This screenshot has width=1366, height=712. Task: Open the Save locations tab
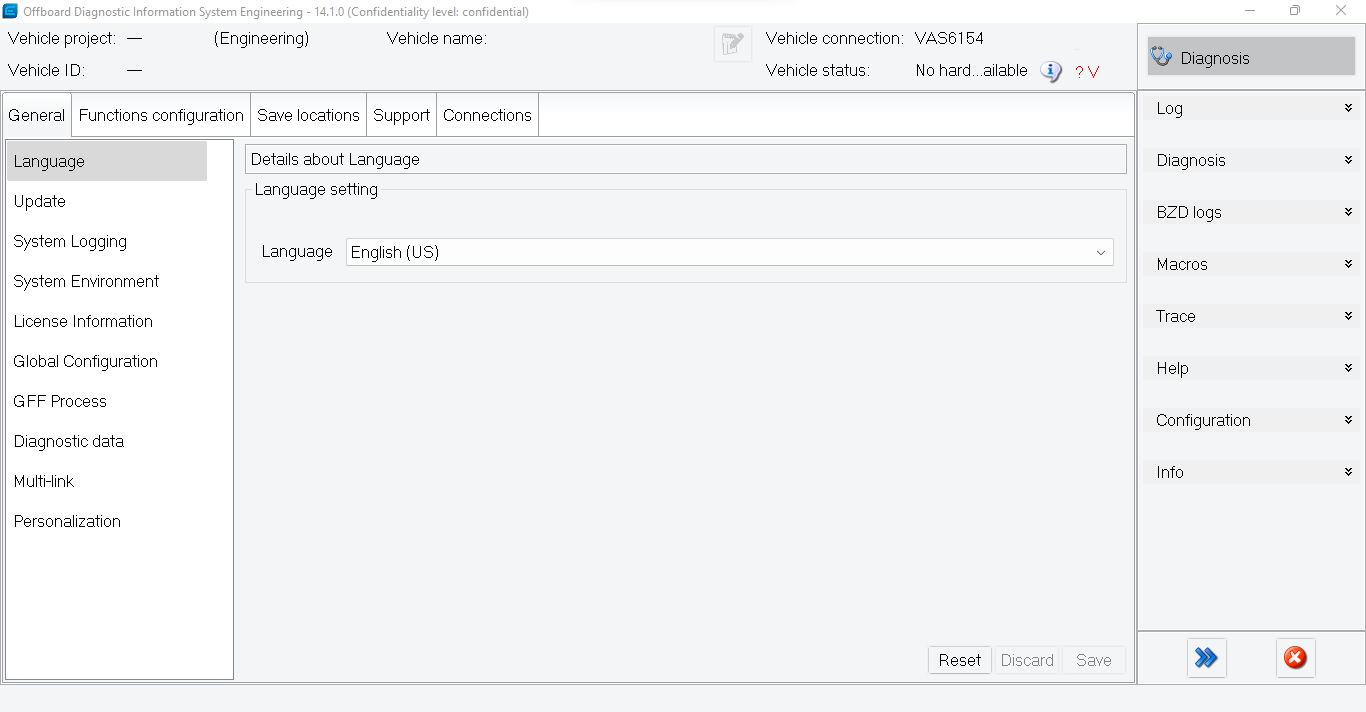(308, 114)
